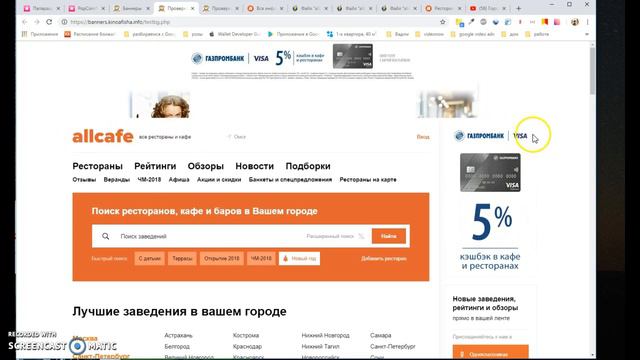Image resolution: width=640 pixels, height=360 pixels.
Task: Open the city selector near the logo
Action: tap(237, 137)
